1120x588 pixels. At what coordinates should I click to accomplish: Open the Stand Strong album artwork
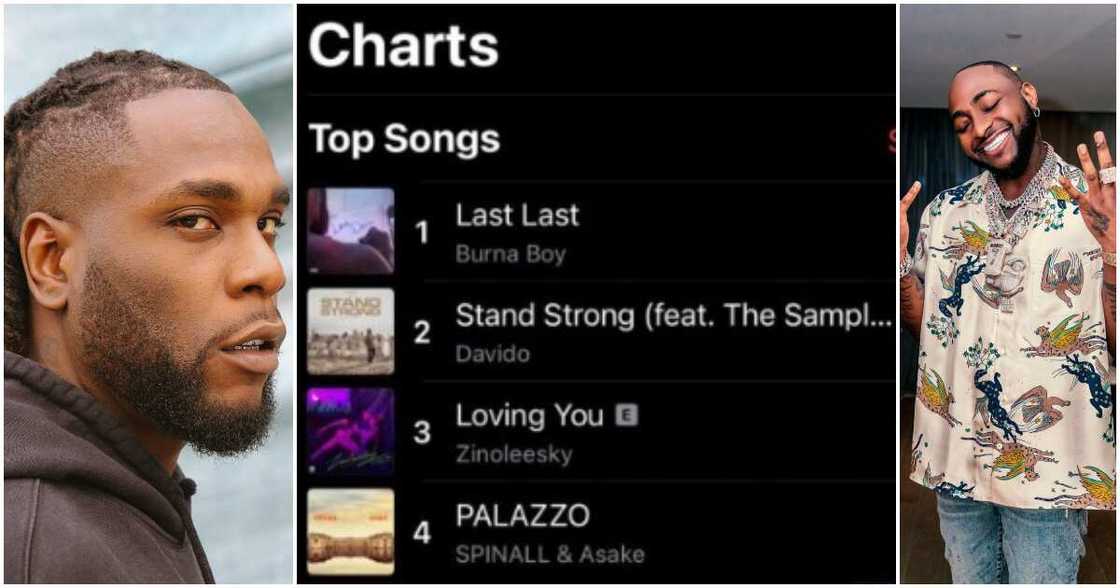[350, 331]
